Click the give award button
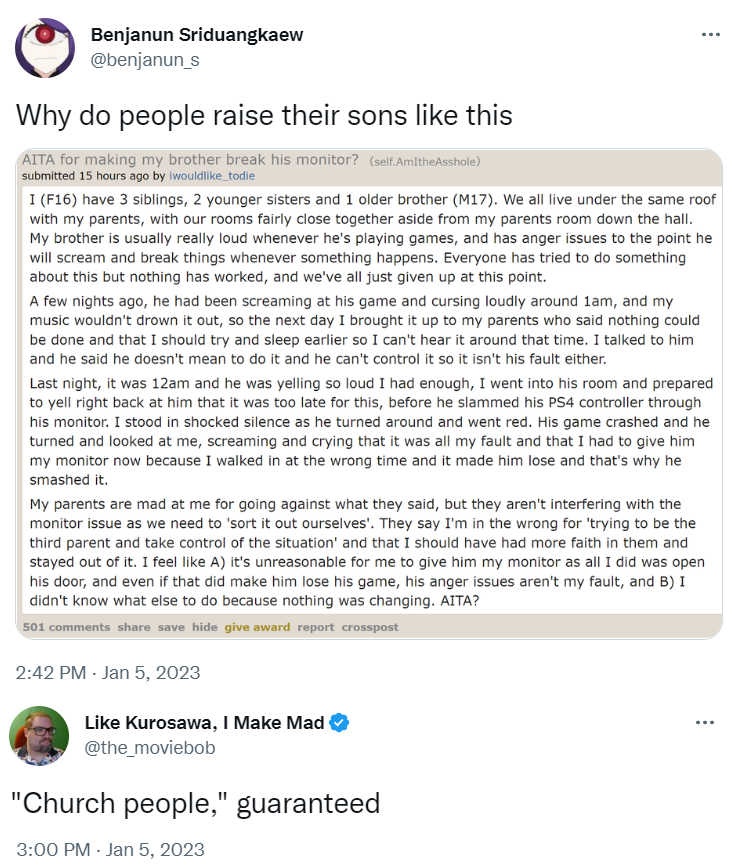The image size is (737, 867). click(x=257, y=627)
